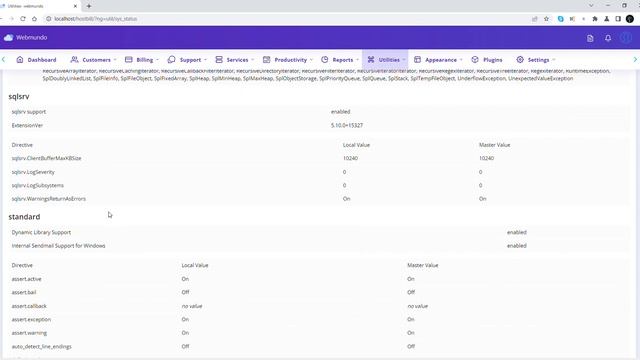Click the Plugins cube icon

(x=475, y=60)
